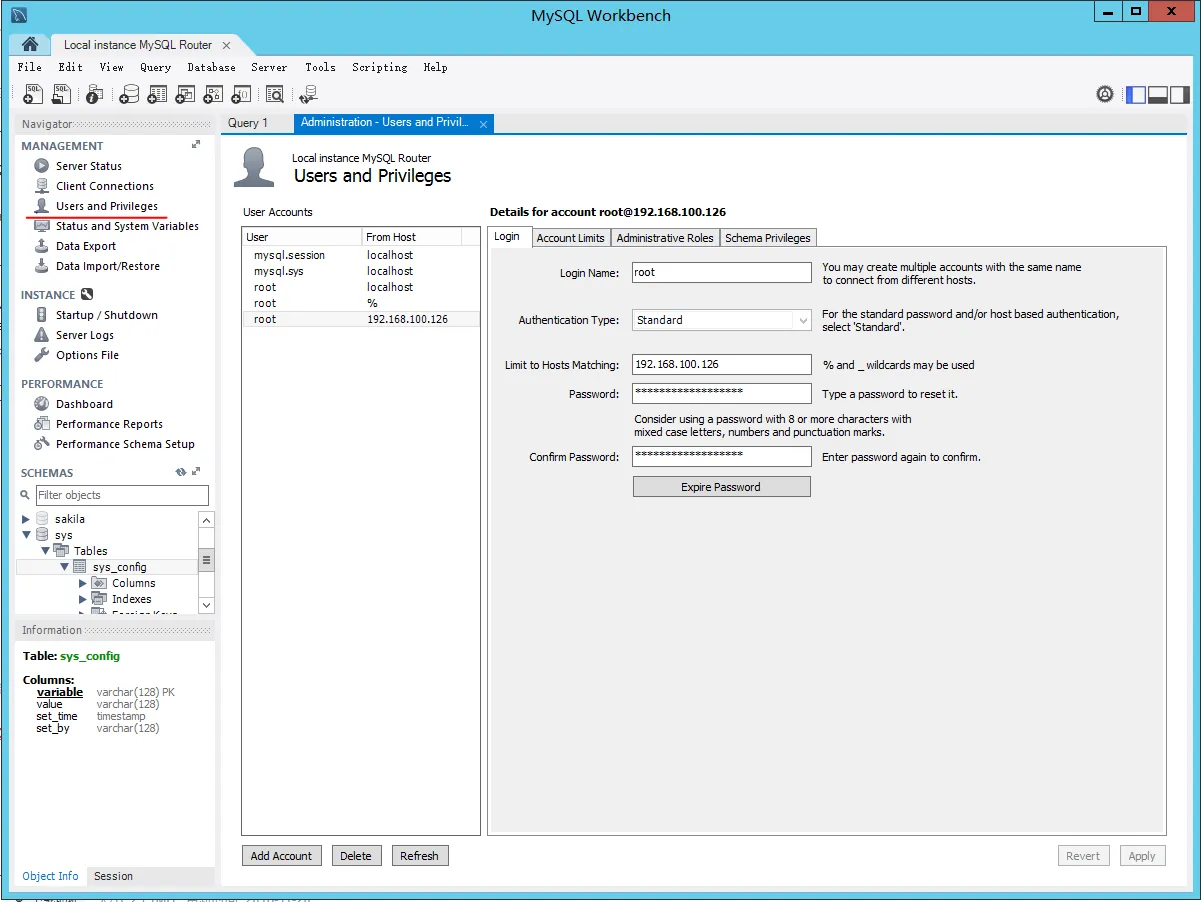This screenshot has width=1202, height=902.
Task: Expand the sakila schema node
Action: 26,519
